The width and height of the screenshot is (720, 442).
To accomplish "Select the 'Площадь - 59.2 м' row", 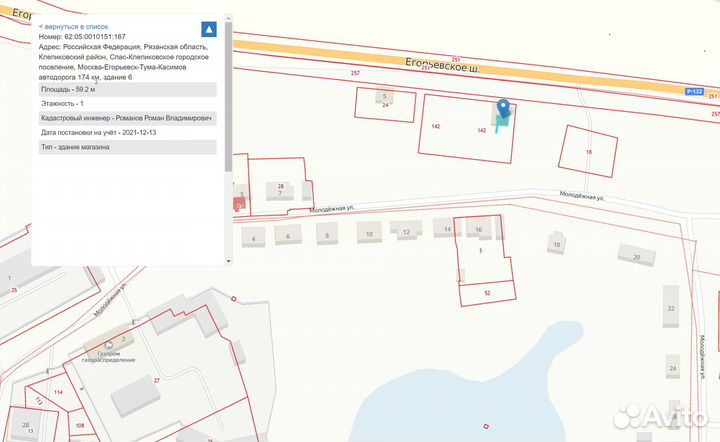I will pyautogui.click(x=126, y=89).
